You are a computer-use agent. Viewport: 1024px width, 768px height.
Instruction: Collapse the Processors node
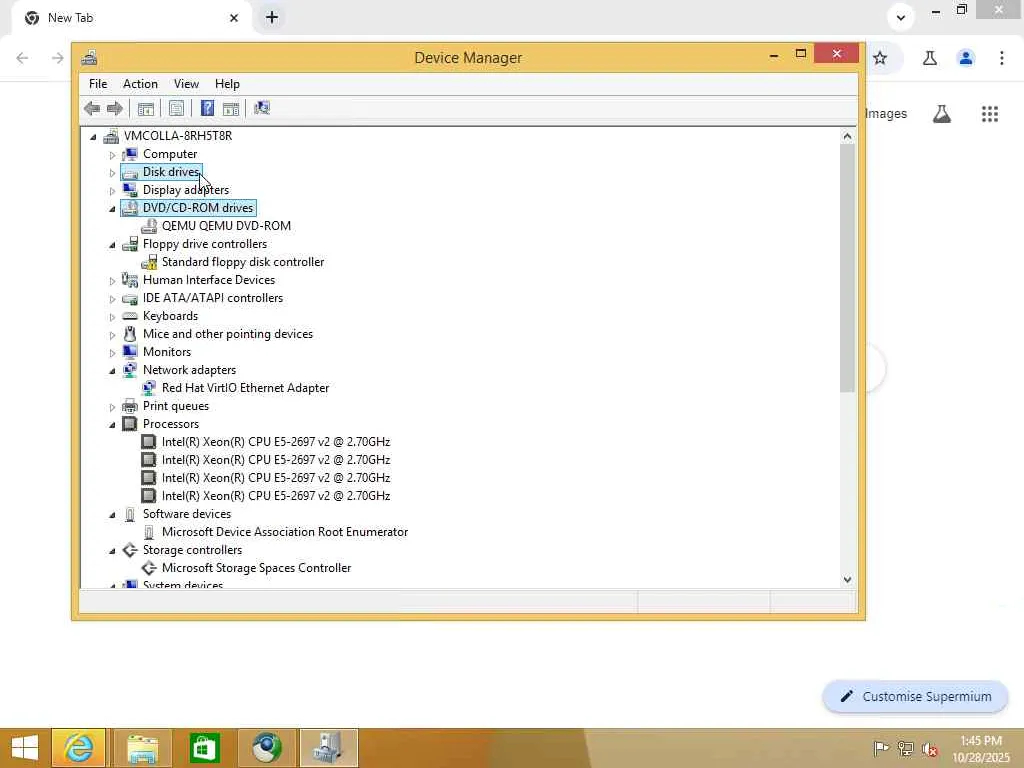tap(112, 424)
